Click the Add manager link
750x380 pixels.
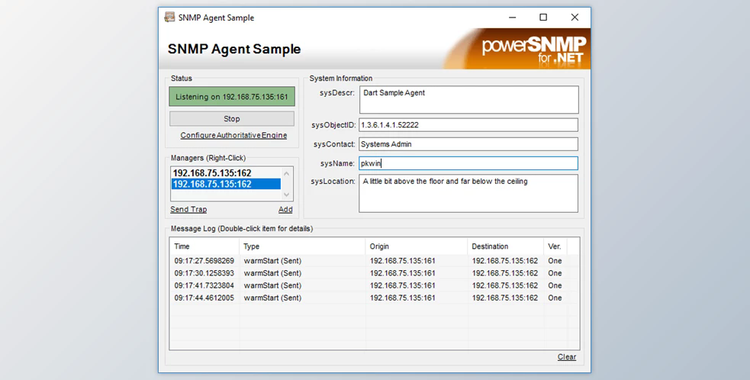pos(286,210)
